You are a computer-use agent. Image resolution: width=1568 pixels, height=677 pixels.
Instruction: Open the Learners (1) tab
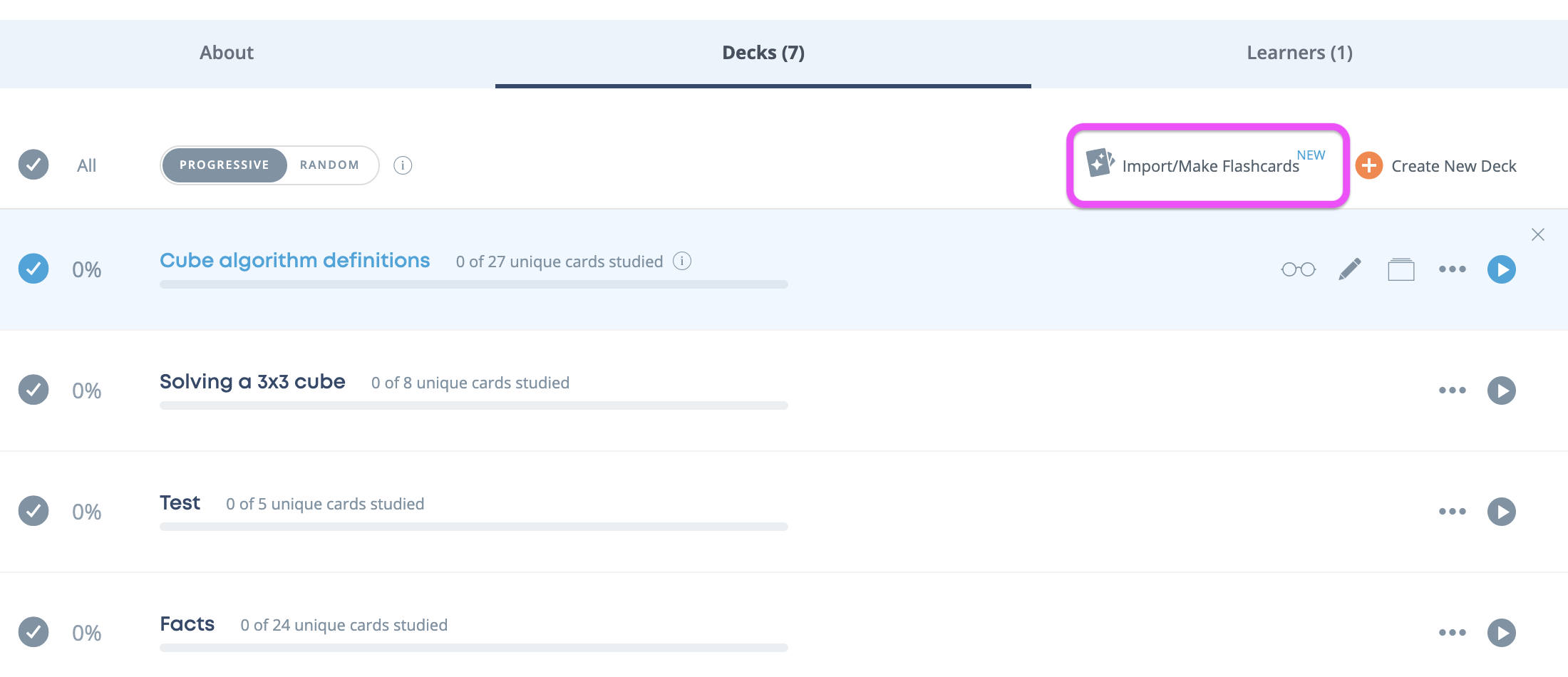pos(1299,53)
